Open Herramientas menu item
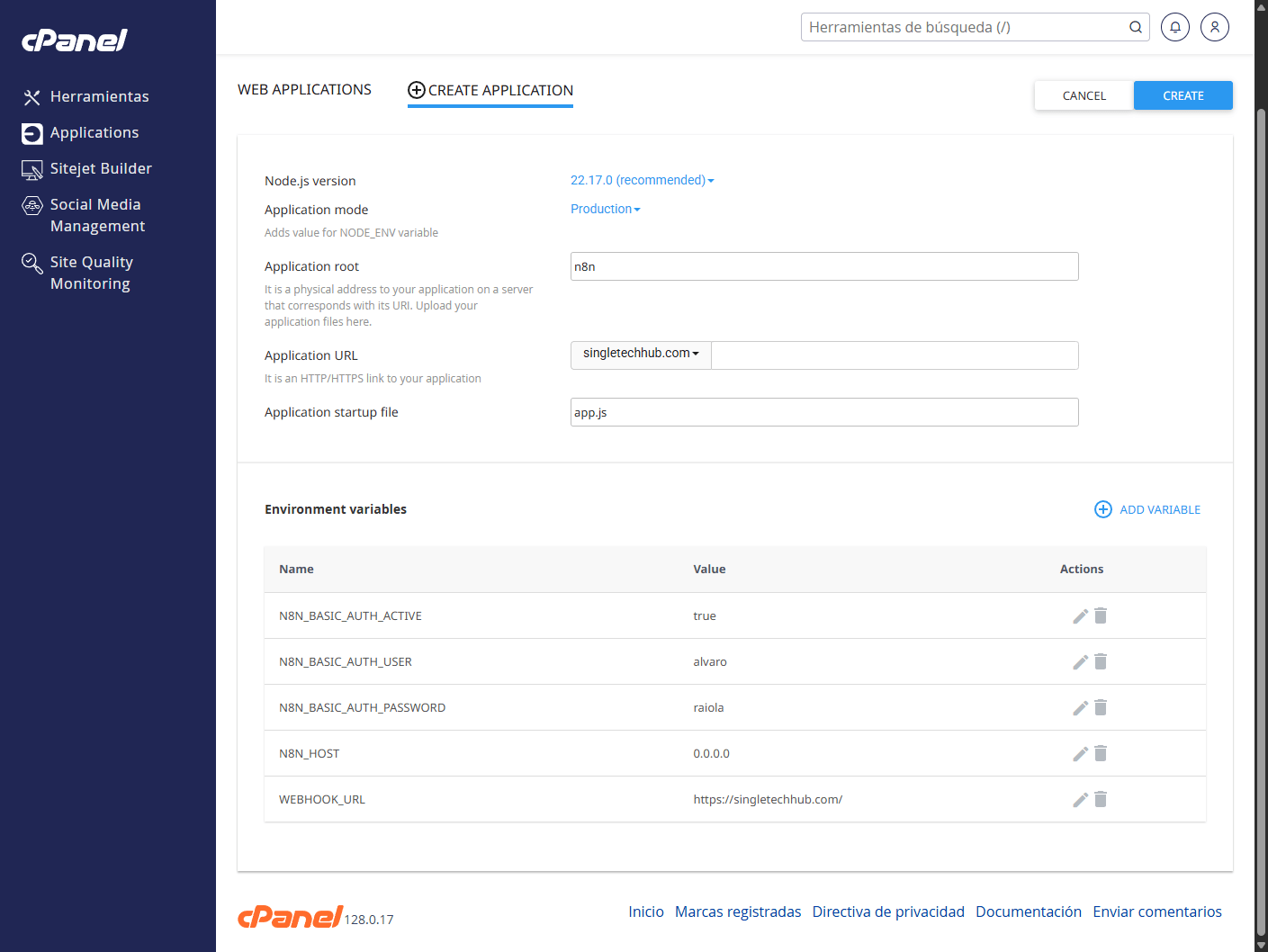This screenshot has width=1268, height=952. [x=100, y=97]
